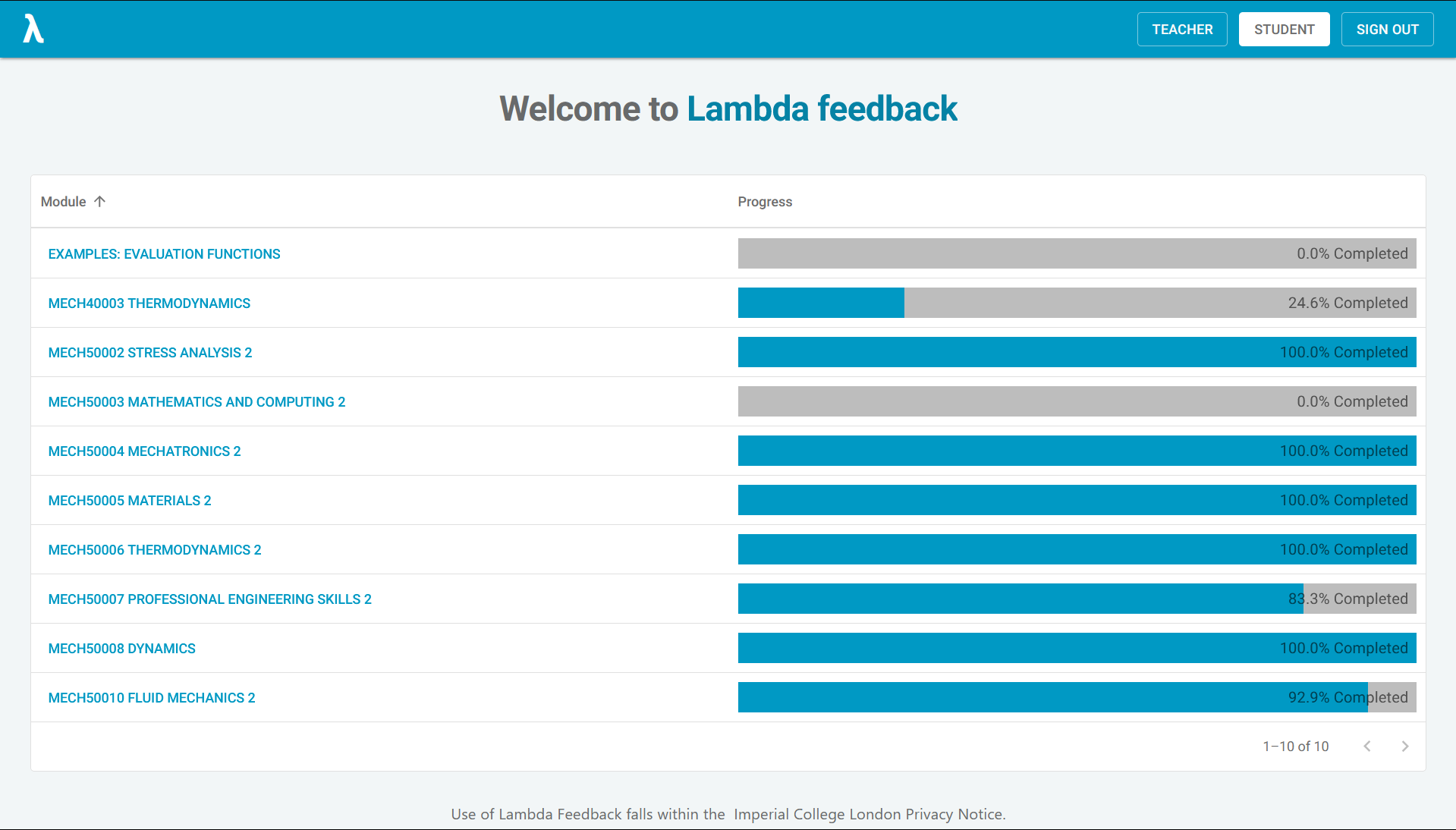The image size is (1456, 830).
Task: Open the EXAMPLES: EVALUATION FUNCTIONS module
Action: [x=164, y=253]
